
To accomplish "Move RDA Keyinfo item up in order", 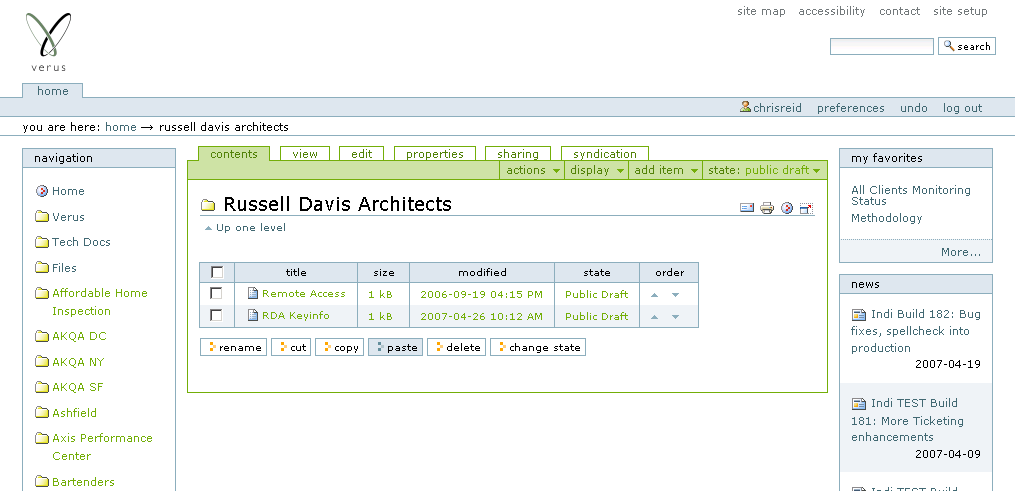I will coord(654,317).
